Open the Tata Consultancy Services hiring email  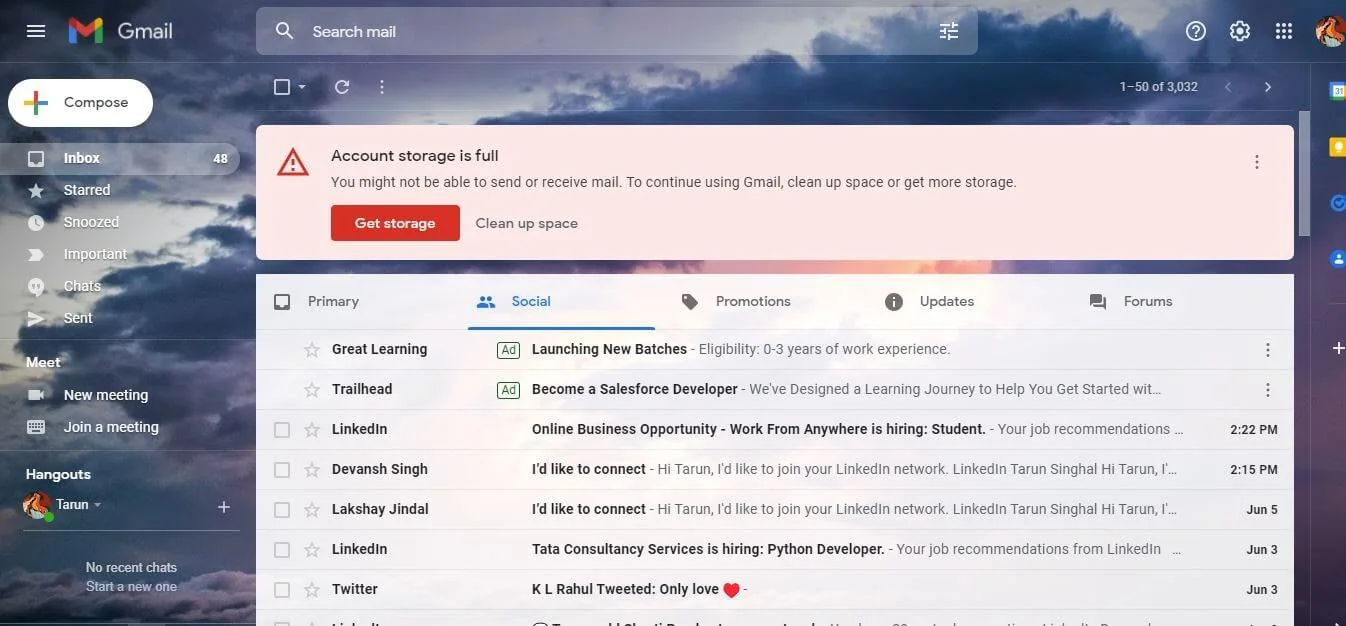[x=774, y=549]
